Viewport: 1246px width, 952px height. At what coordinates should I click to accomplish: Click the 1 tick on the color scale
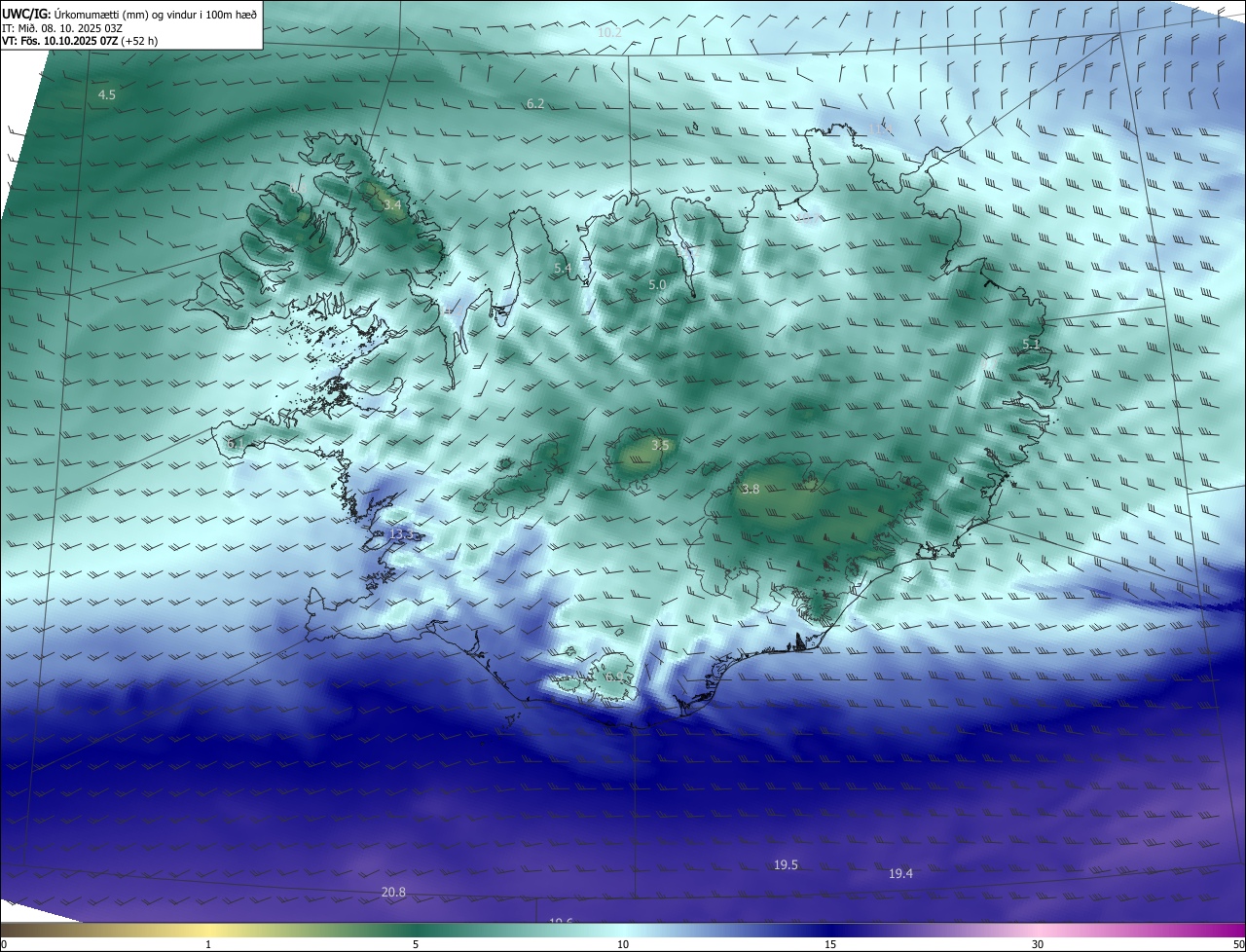click(209, 944)
